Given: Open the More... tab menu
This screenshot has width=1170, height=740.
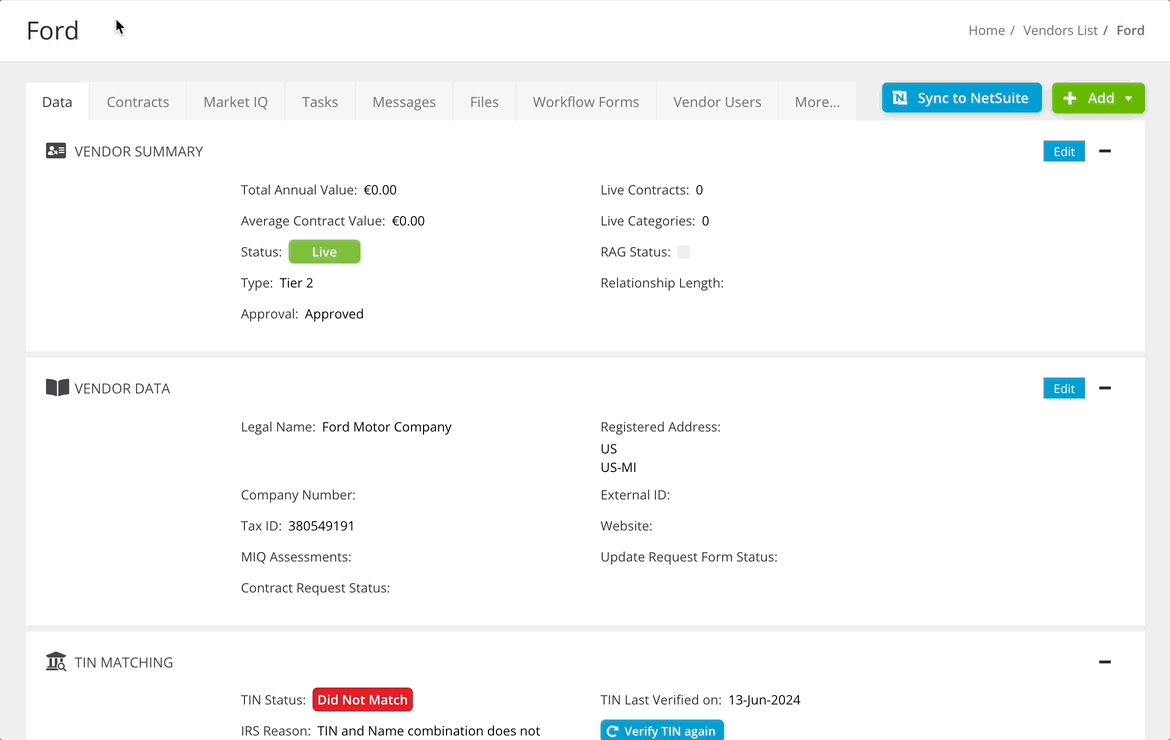Looking at the screenshot, I should coord(817,101).
